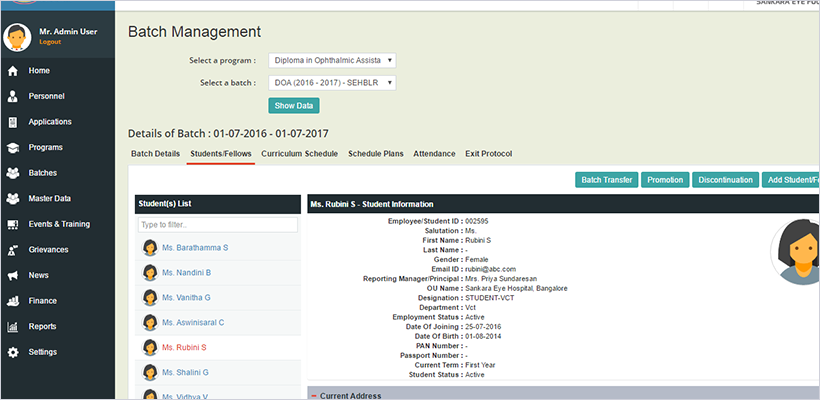
Task: Switch to the Curriculum Schedule tab
Action: (x=299, y=154)
